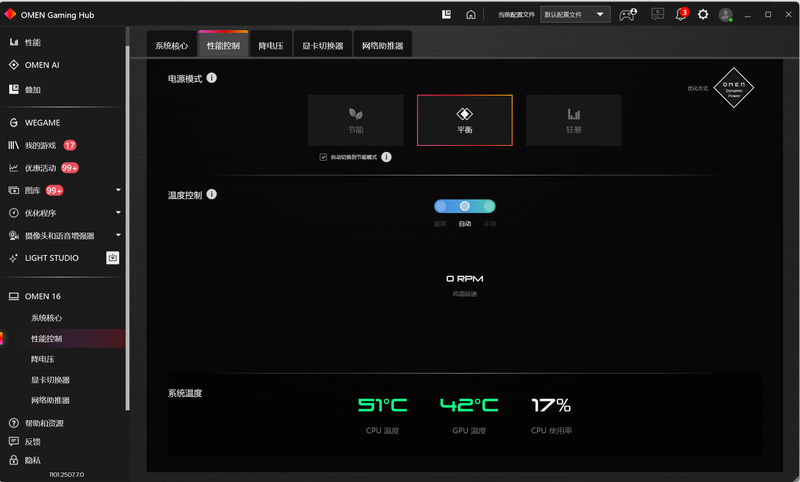Viewport: 800px width, 482px height.
Task: Open the home icon in title bar
Action: coord(471,15)
